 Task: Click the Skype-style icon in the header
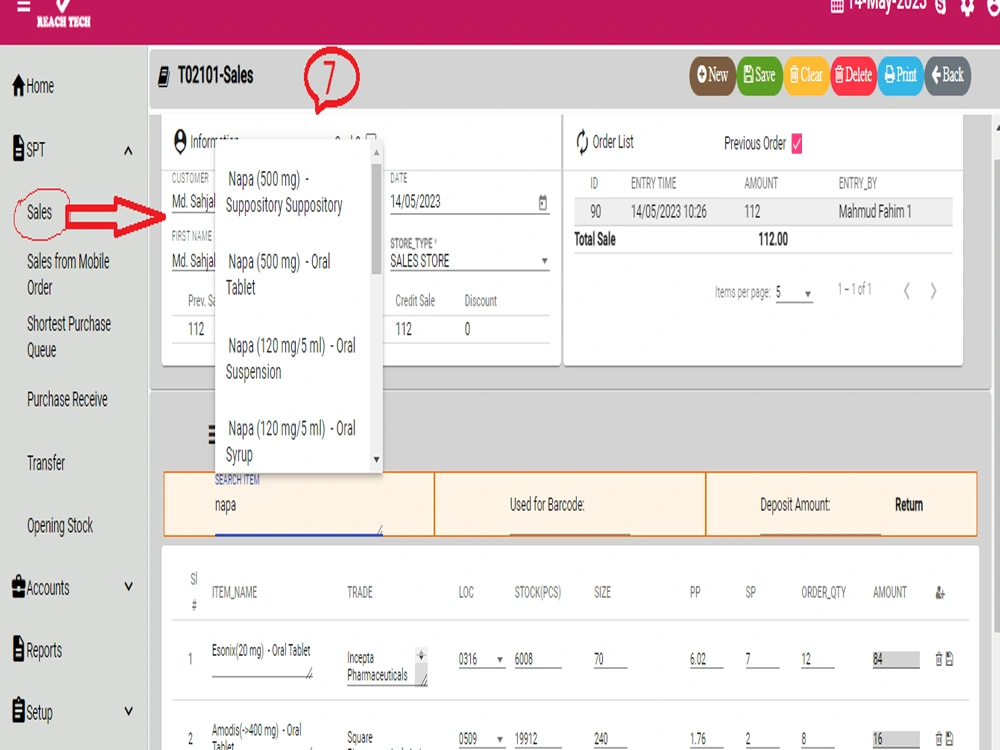pyautogui.click(x=941, y=6)
